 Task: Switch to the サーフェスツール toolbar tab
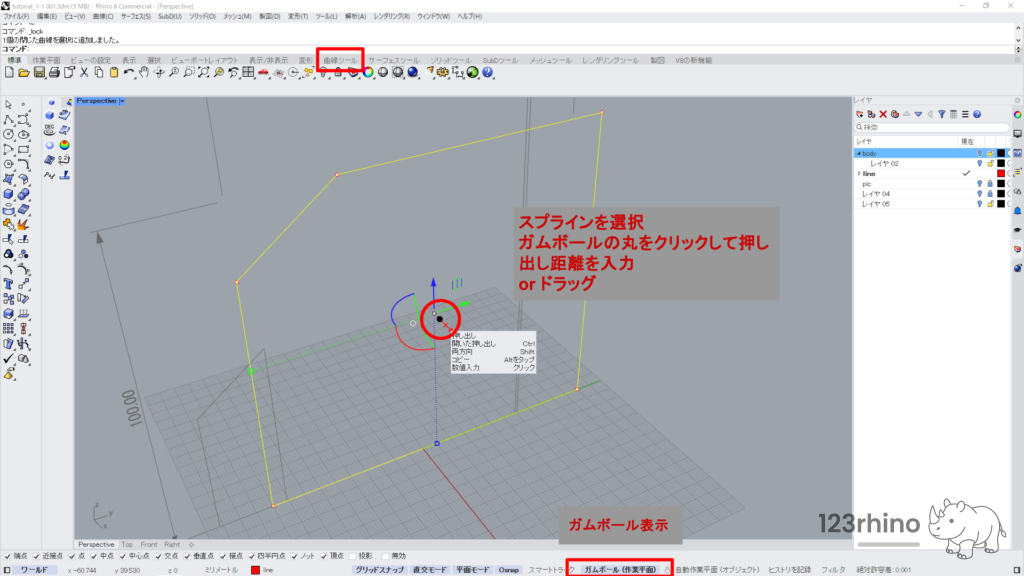coord(394,60)
